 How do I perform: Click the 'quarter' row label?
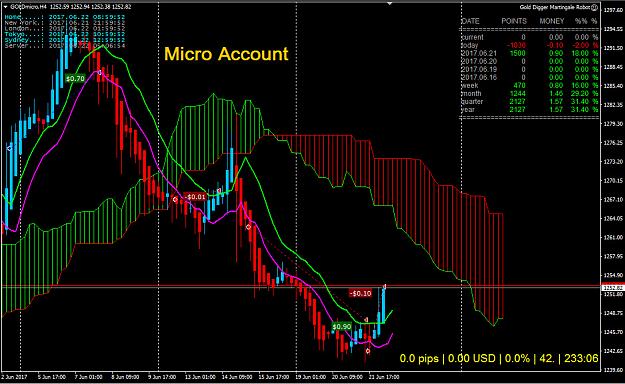472,101
